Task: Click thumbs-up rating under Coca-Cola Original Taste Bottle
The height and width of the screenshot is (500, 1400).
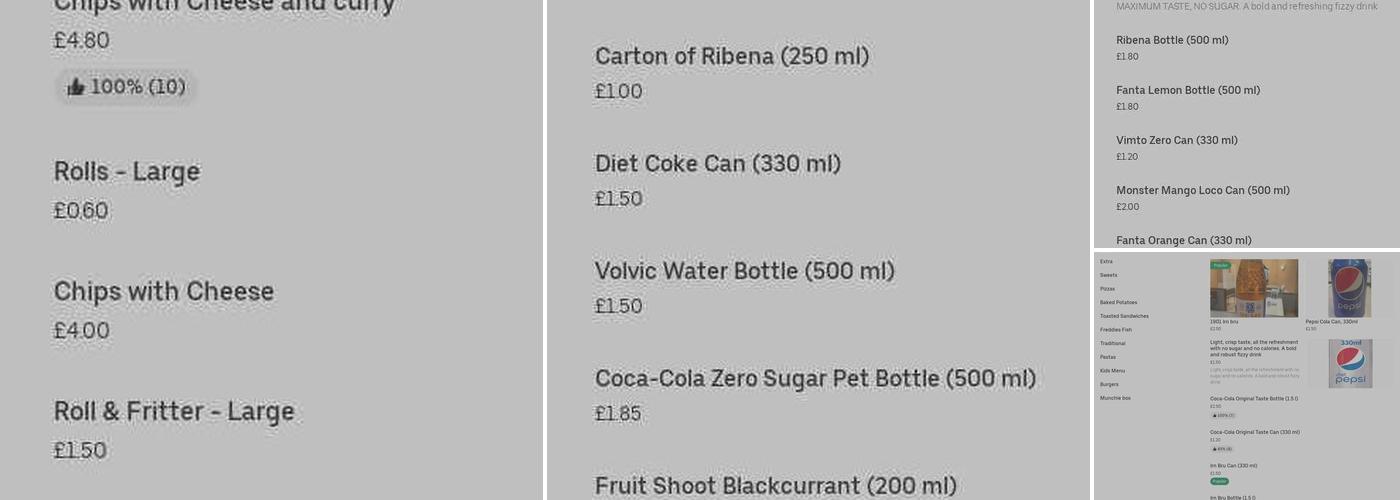Action: coord(1223,415)
